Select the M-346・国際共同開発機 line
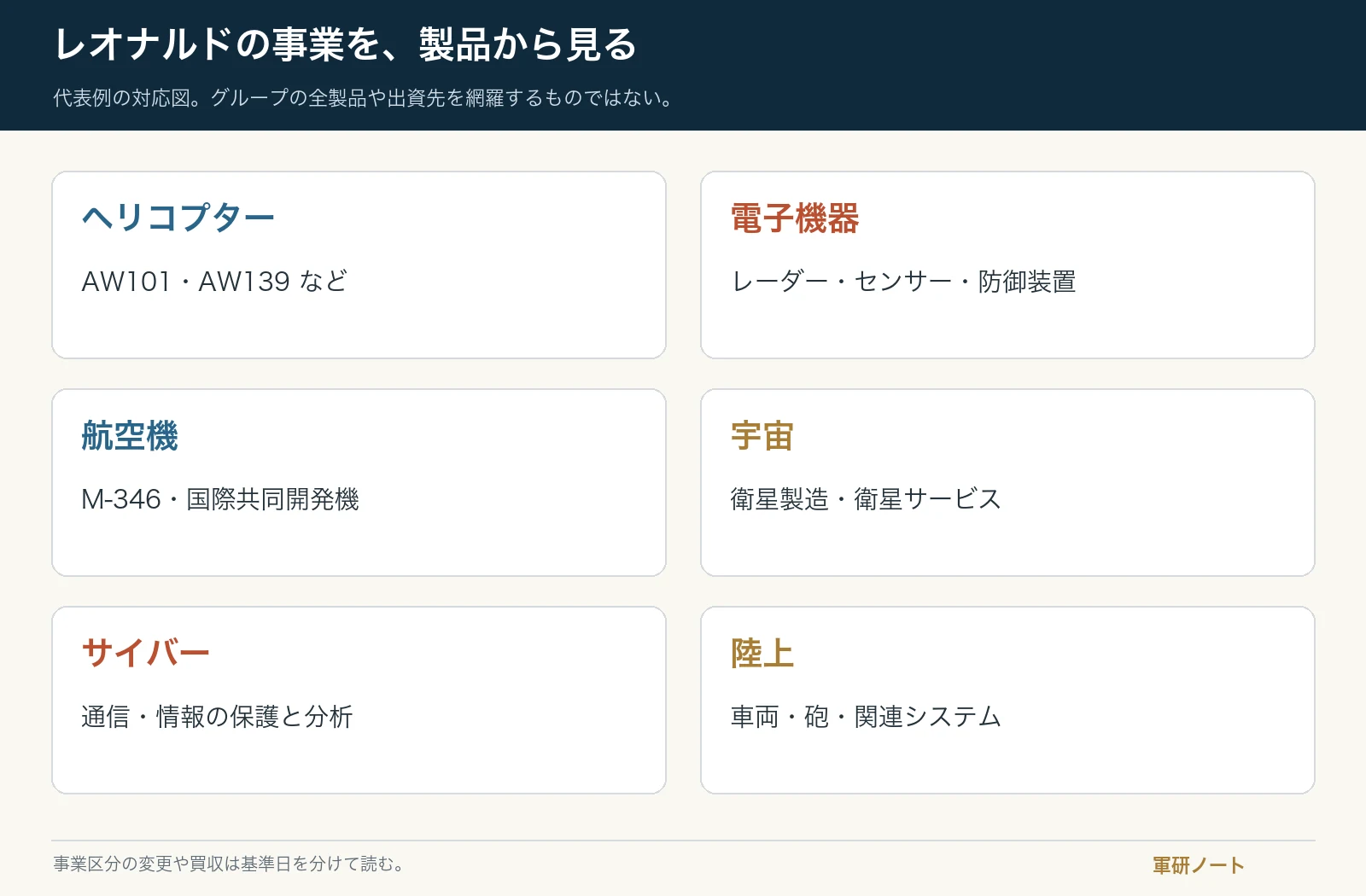The image size is (1366, 896). (x=220, y=499)
